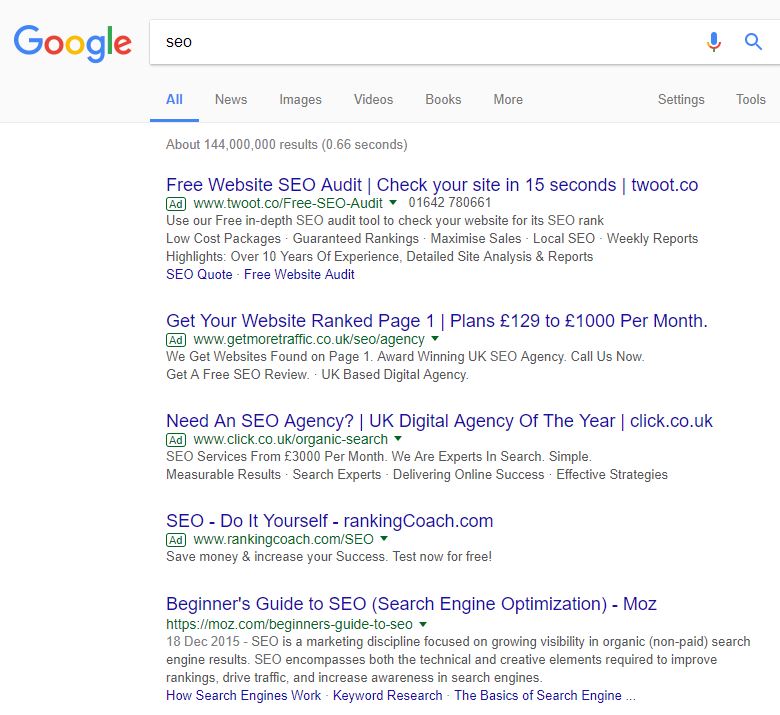The image size is (780, 715).
Task: Click the www.rankingcoach.com/SEO URL
Action: (283, 539)
